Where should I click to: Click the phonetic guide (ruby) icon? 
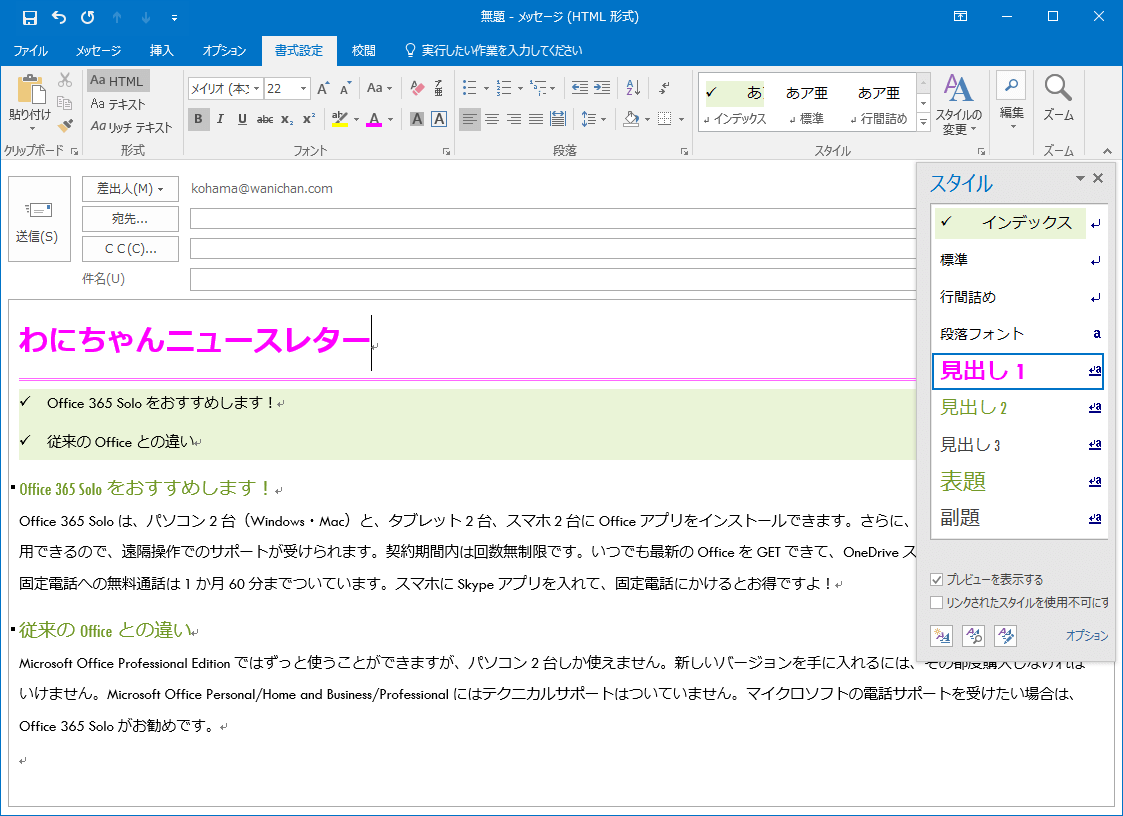[x=438, y=88]
